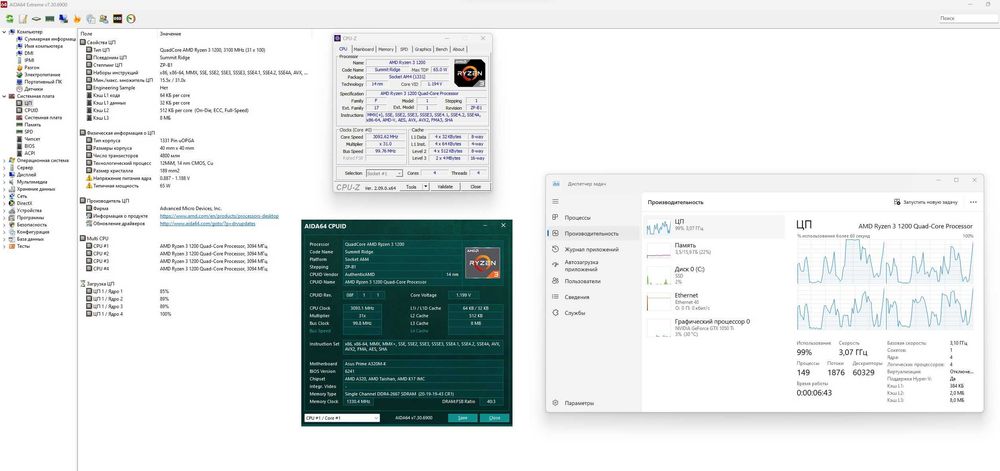The width and height of the screenshot is (1000, 471).
Task: Select the Память performance item
Action: pos(714,249)
